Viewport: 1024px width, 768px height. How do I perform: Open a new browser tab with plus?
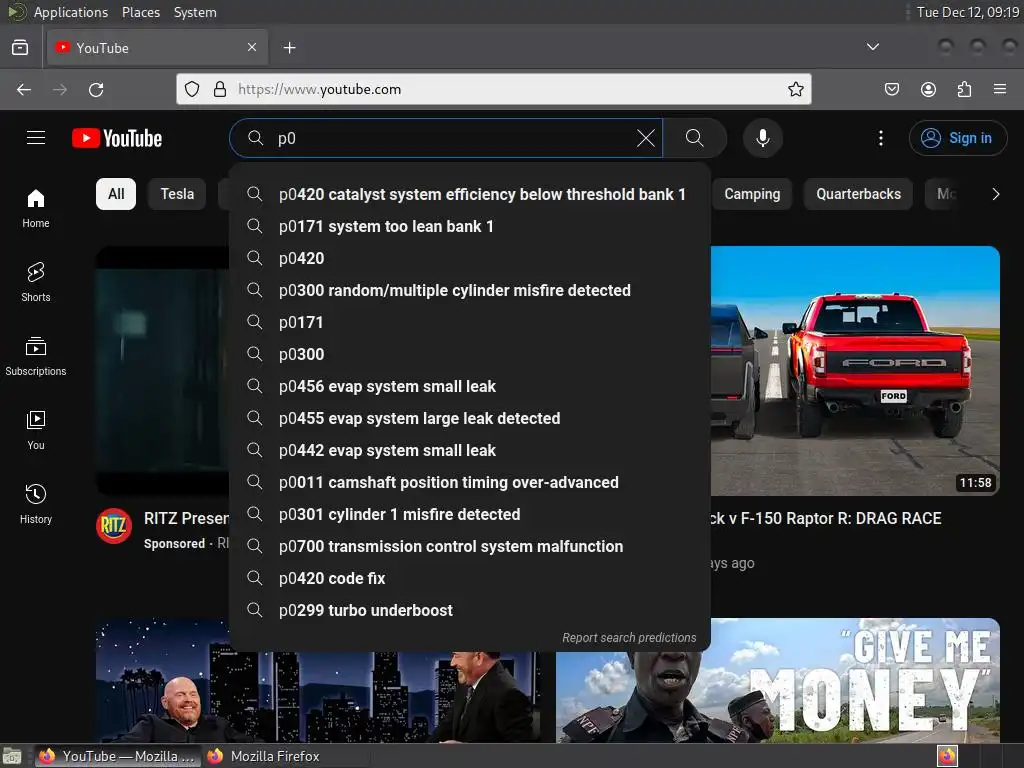[290, 48]
